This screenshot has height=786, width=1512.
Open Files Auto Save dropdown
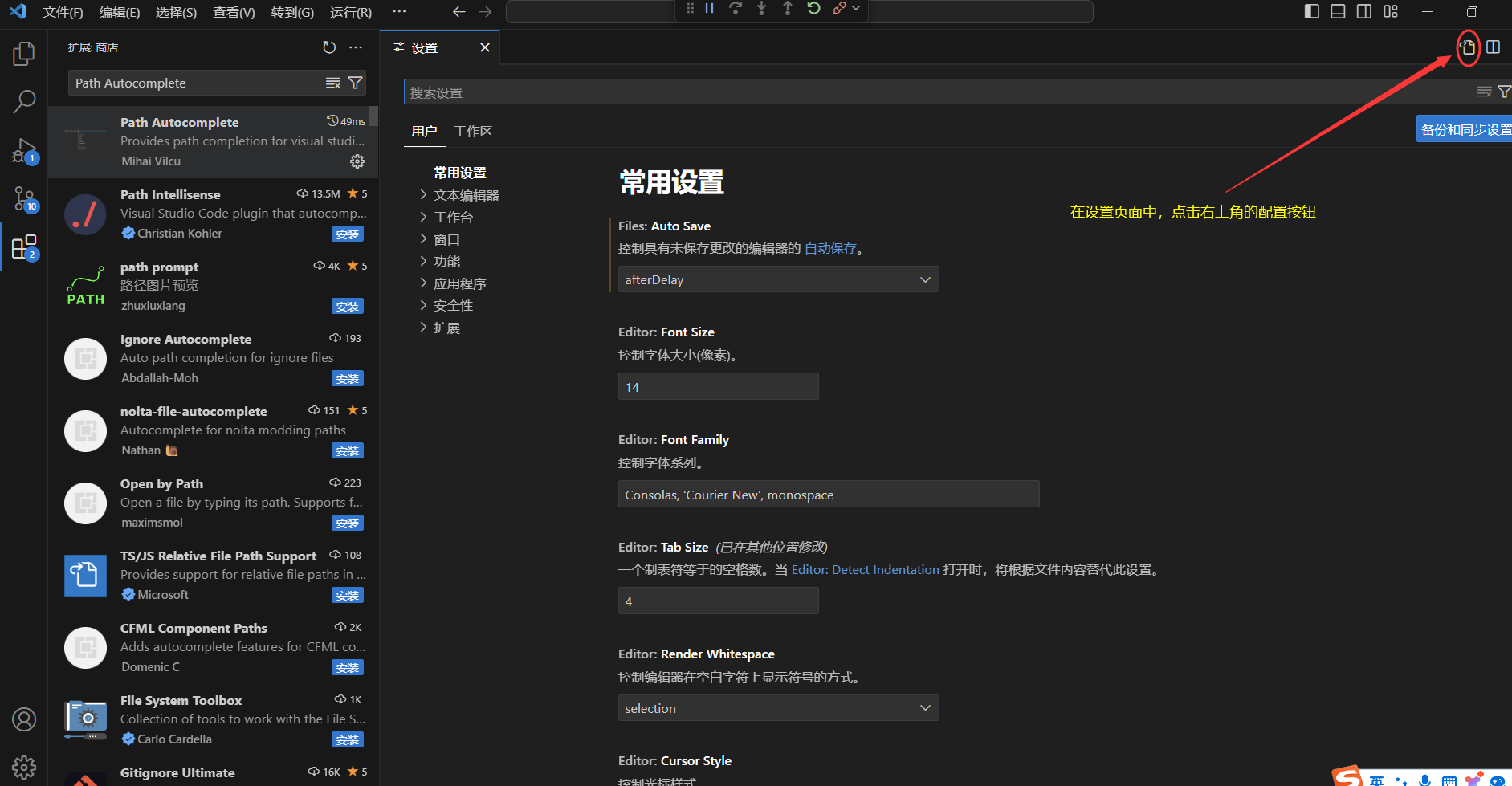click(778, 279)
